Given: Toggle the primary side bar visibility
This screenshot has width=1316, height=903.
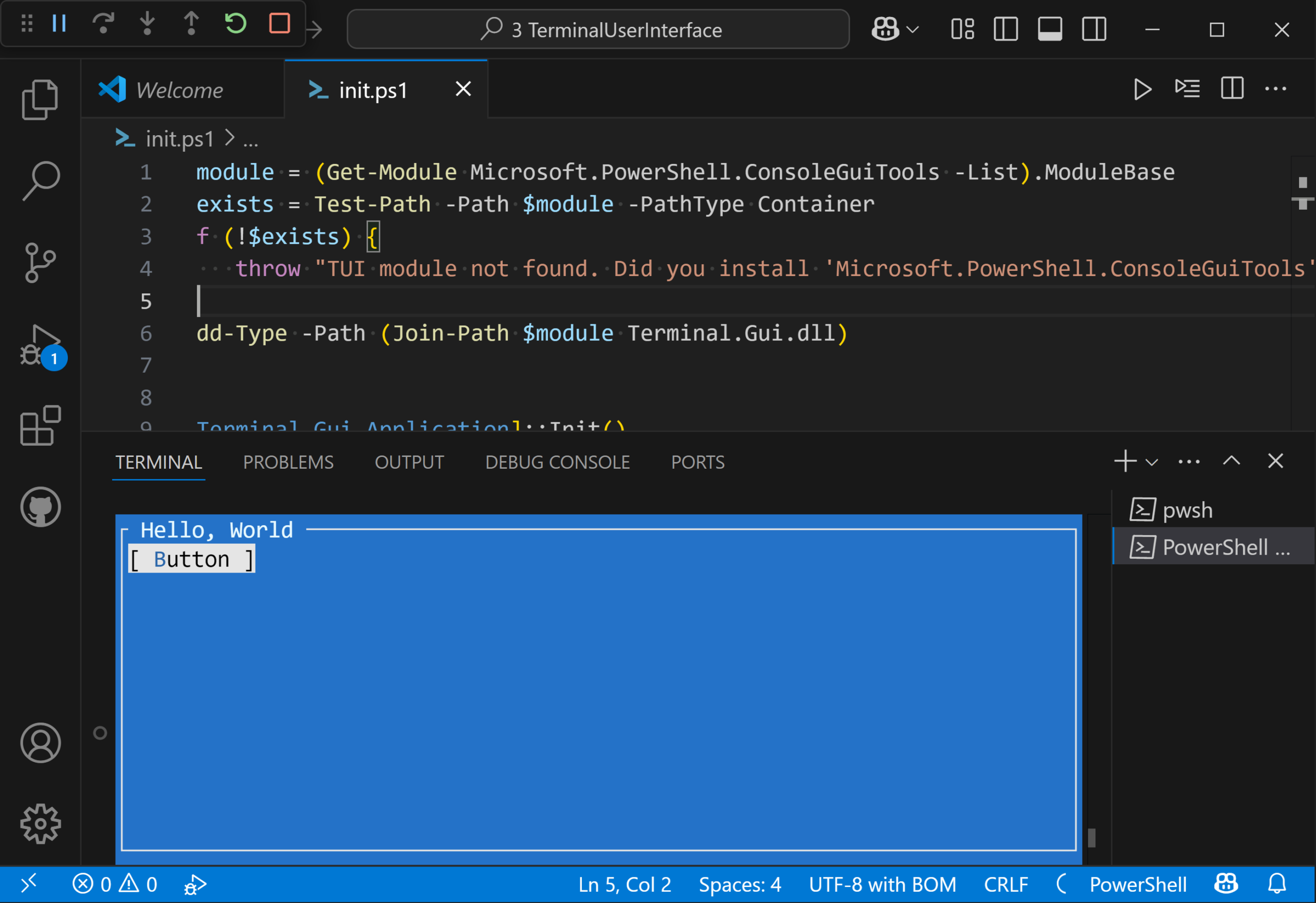Looking at the screenshot, I should (1005, 29).
